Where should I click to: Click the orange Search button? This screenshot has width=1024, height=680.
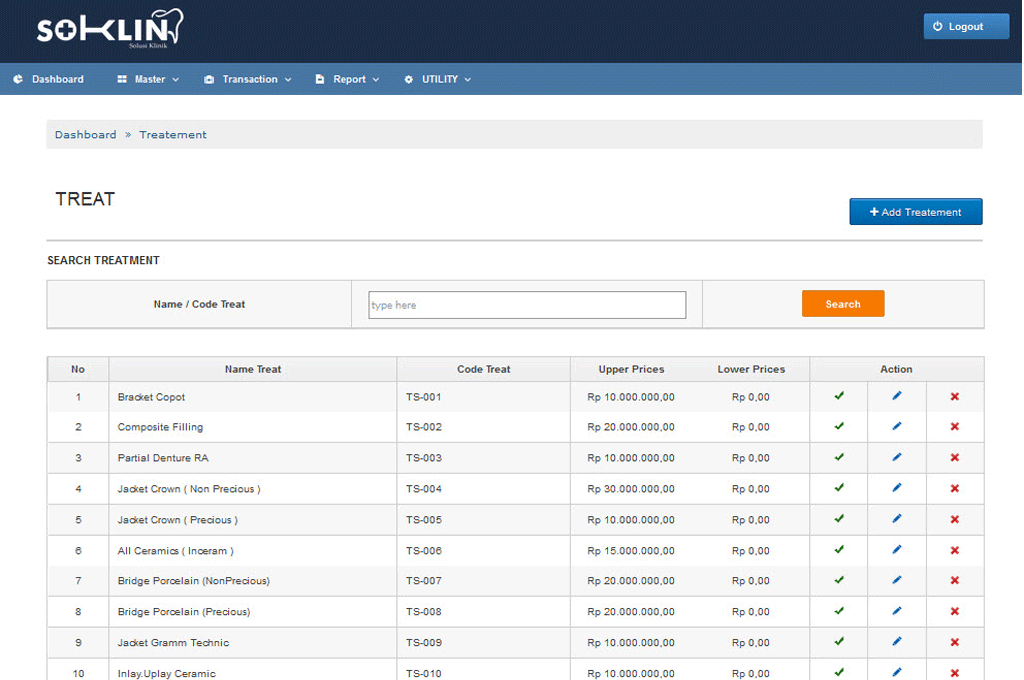842,304
